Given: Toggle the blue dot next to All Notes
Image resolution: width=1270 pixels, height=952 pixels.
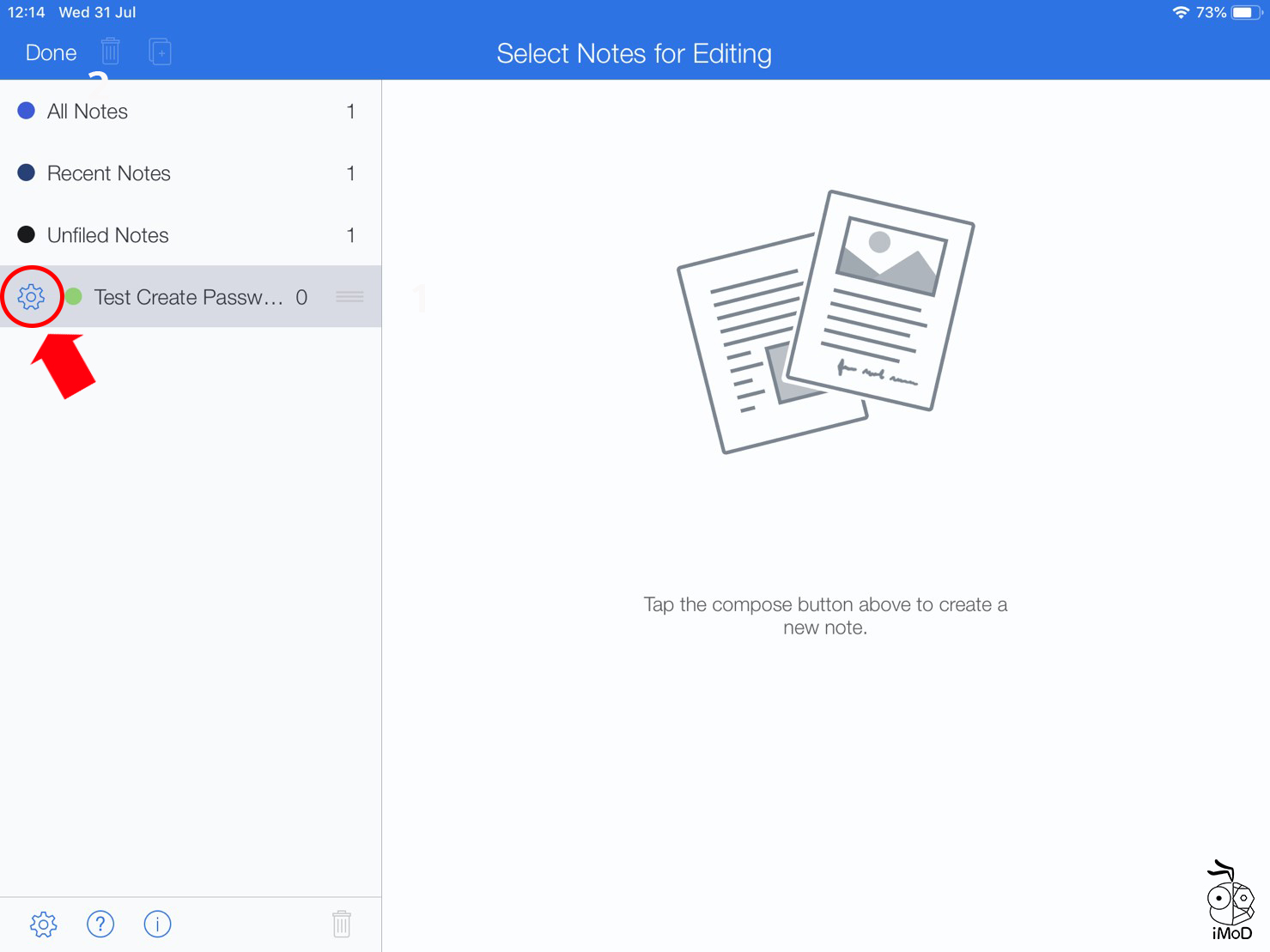Looking at the screenshot, I should click(x=26, y=110).
